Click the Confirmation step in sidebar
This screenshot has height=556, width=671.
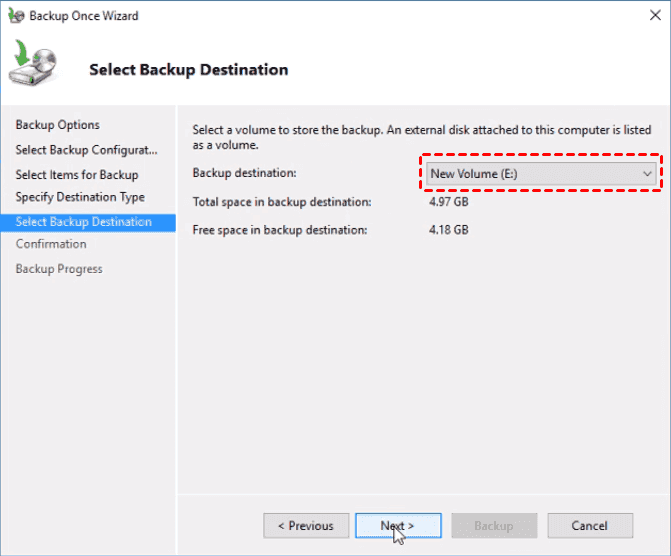coord(51,244)
